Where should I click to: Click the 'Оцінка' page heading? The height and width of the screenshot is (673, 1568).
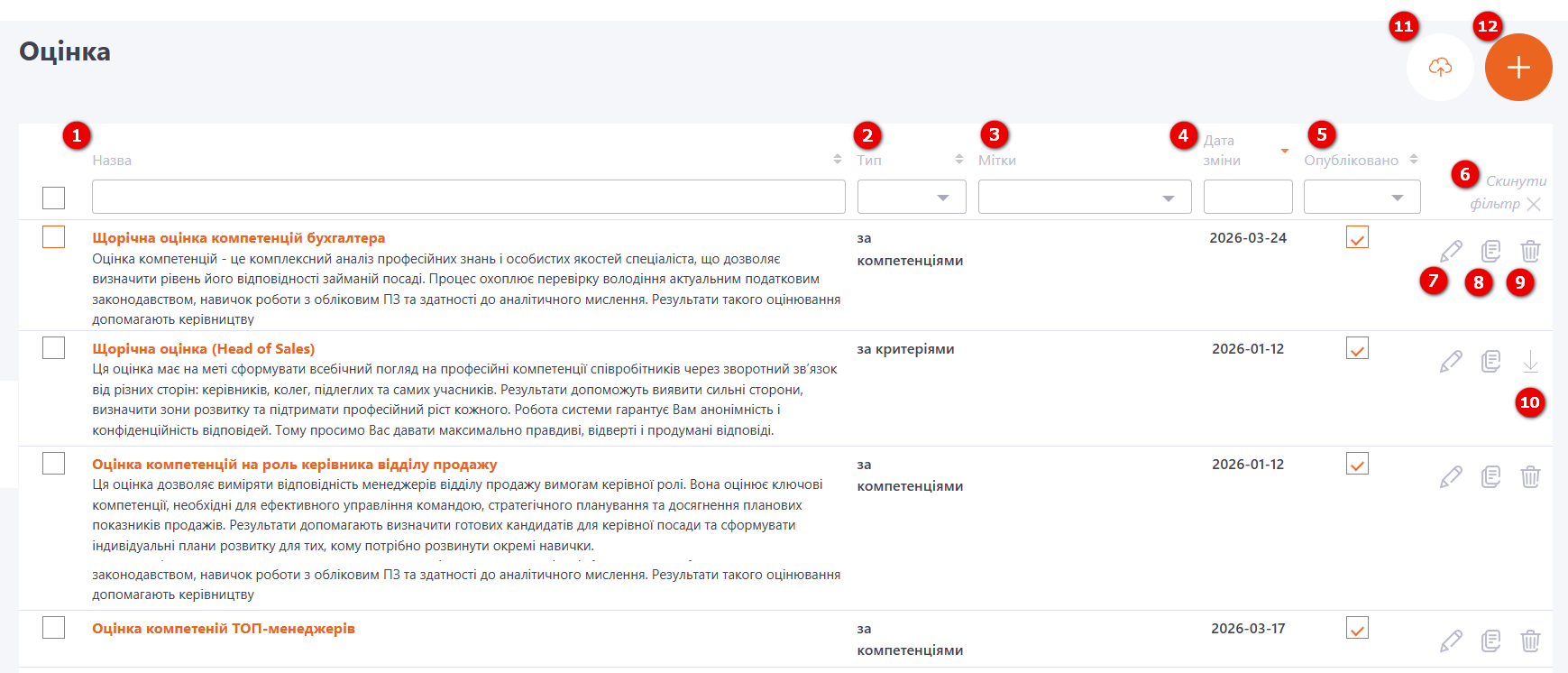click(65, 51)
